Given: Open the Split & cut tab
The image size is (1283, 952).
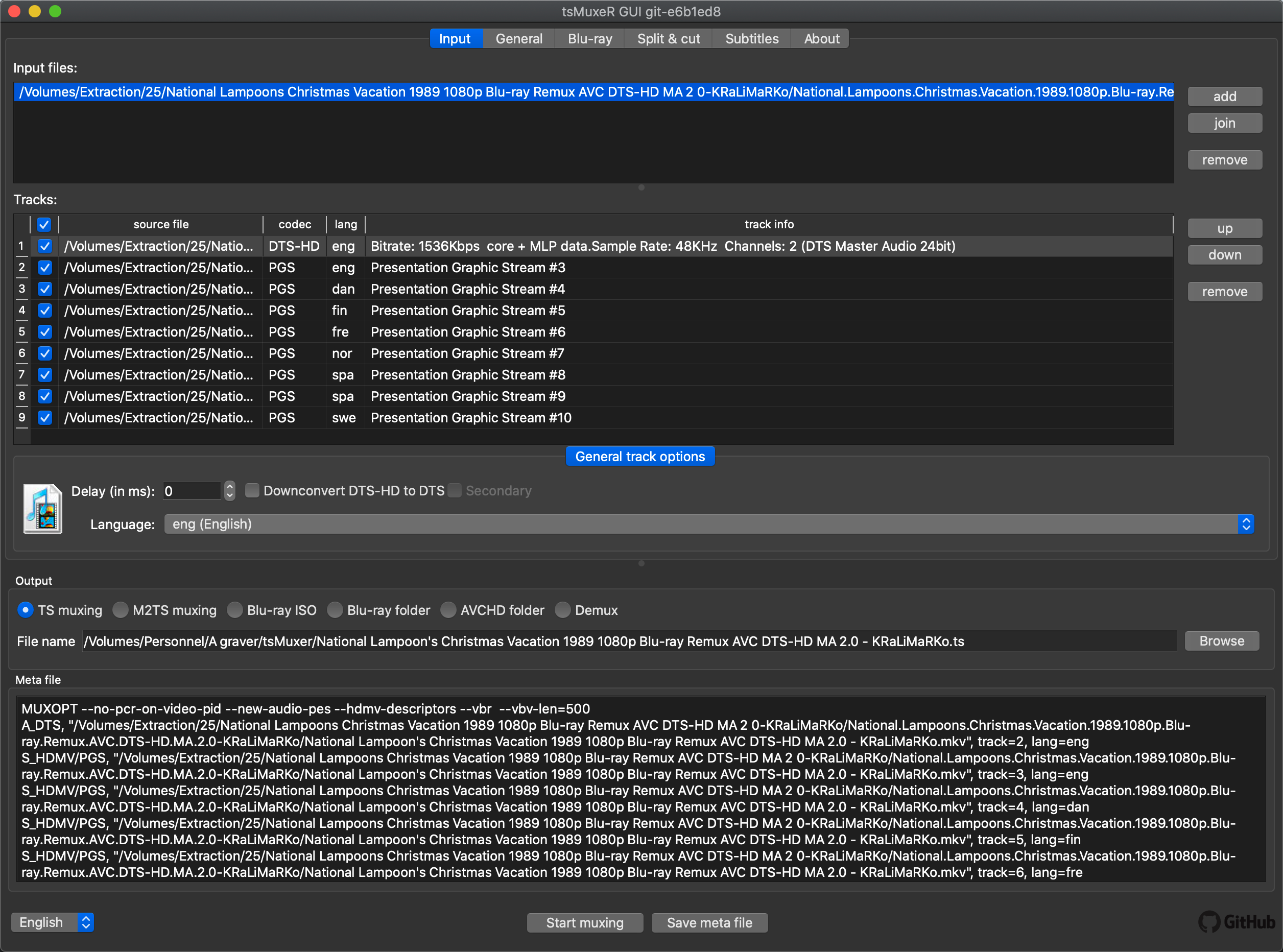Looking at the screenshot, I should pyautogui.click(x=669, y=38).
